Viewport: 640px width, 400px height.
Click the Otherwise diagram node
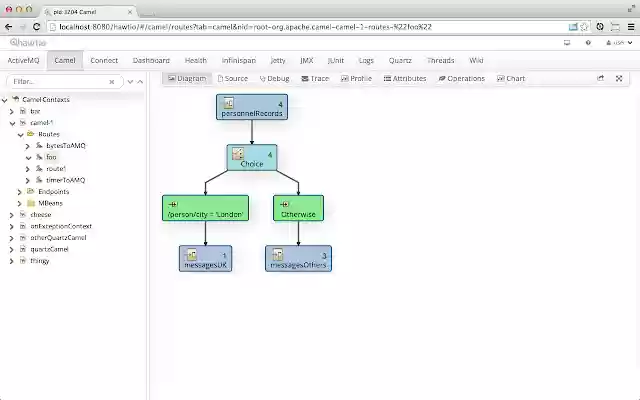(x=298, y=208)
